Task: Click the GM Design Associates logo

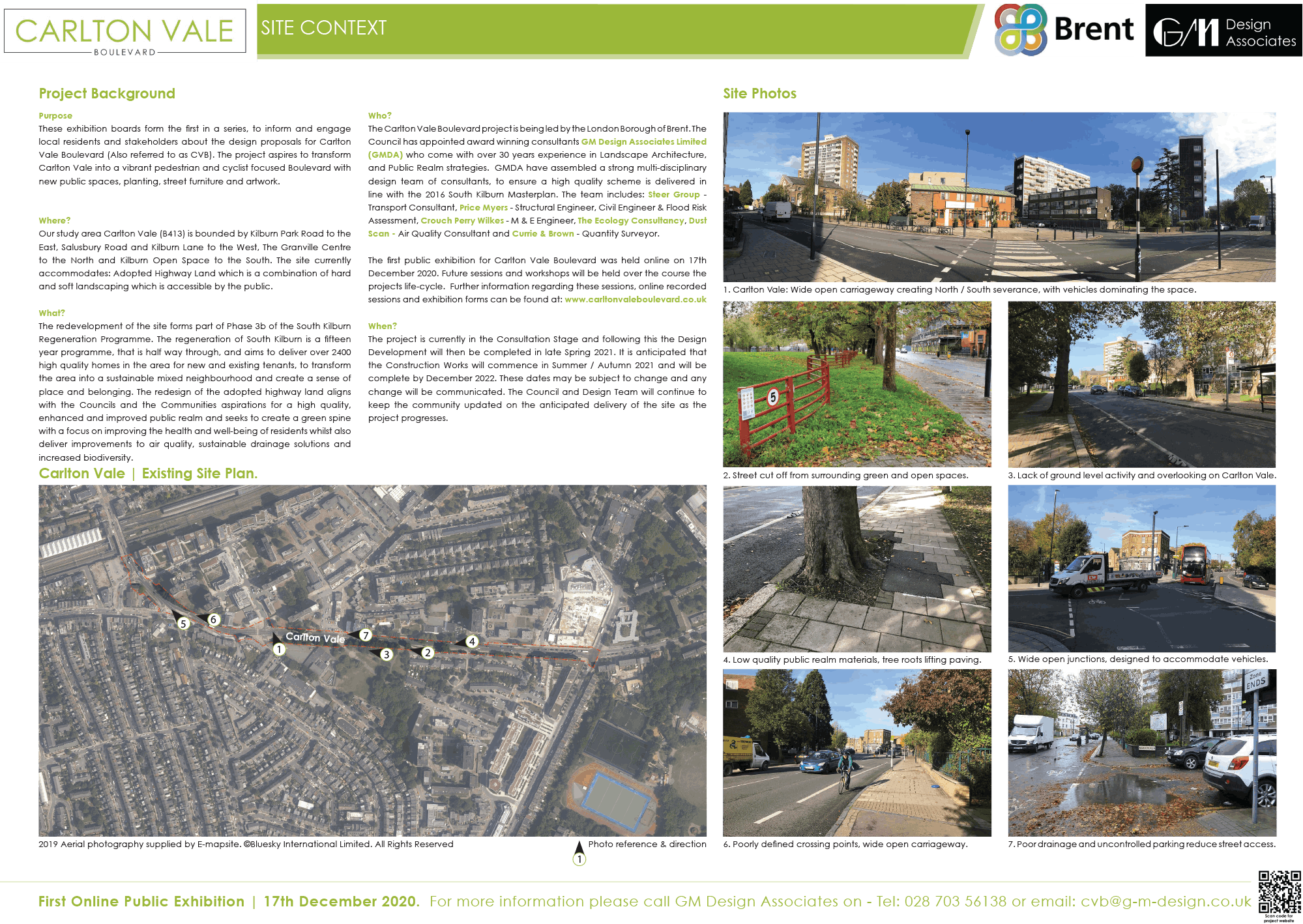Action: coord(1223,31)
